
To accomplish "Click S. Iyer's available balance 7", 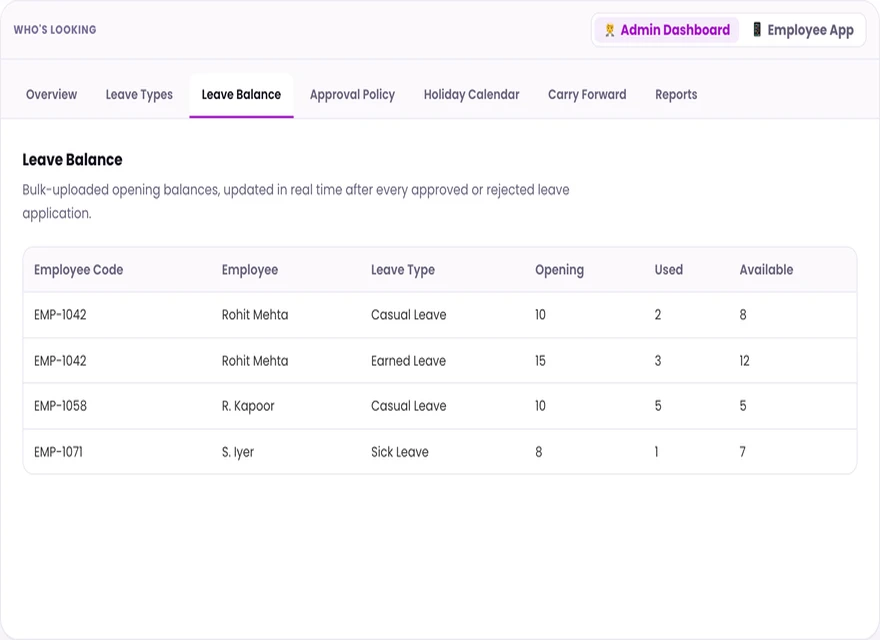I will (742, 451).
